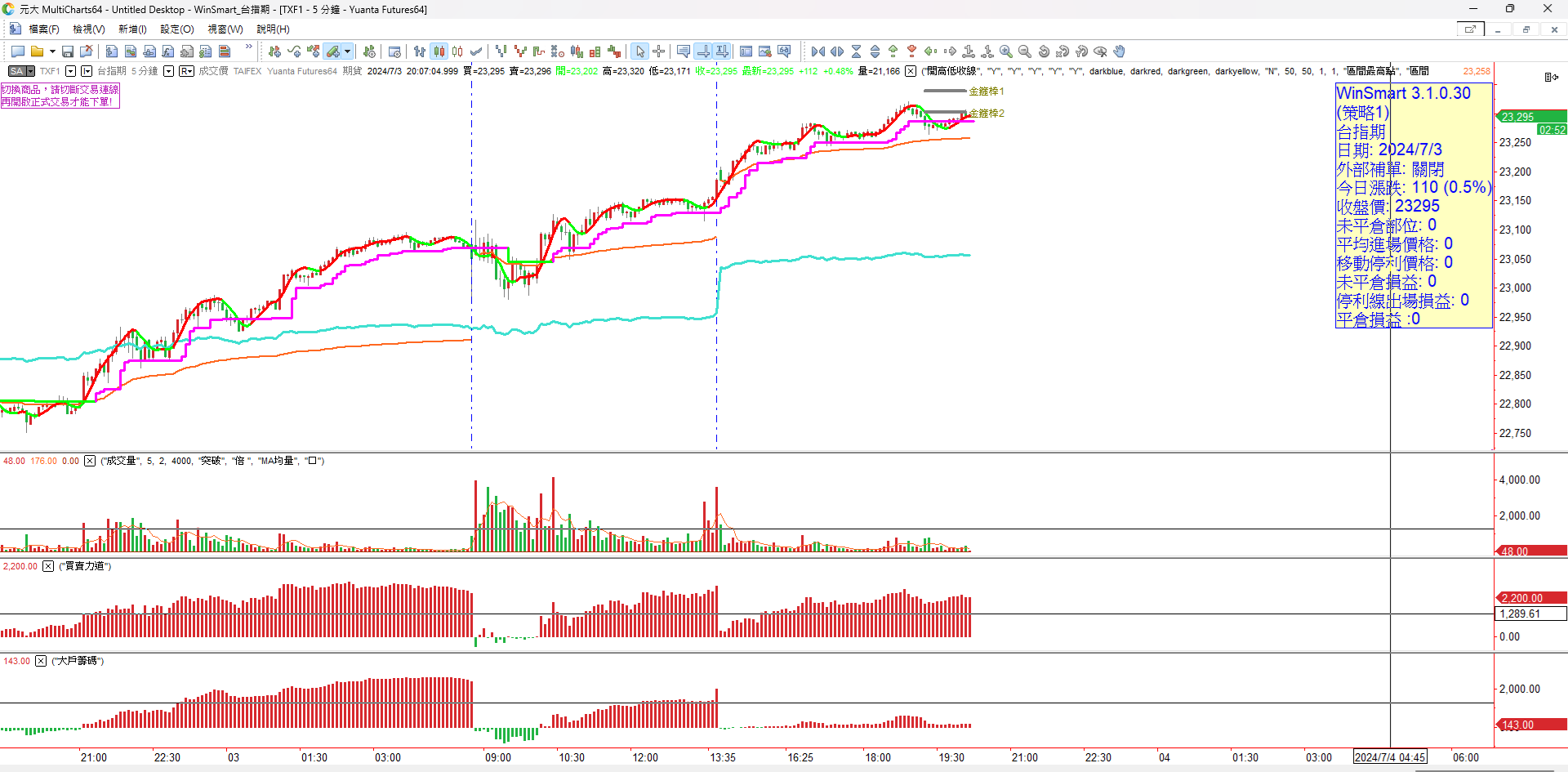Click the green increase bar spacing arrow

click(893, 51)
